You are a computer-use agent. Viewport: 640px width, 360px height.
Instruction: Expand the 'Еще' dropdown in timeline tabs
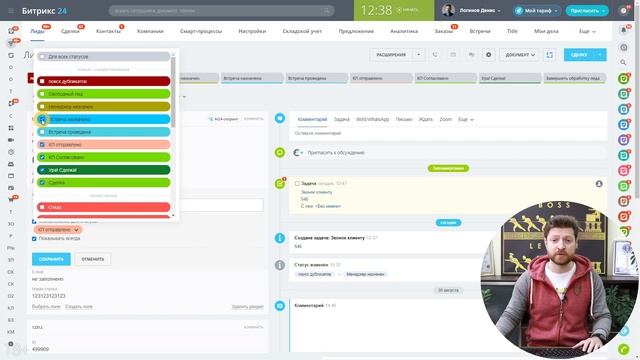pos(466,120)
